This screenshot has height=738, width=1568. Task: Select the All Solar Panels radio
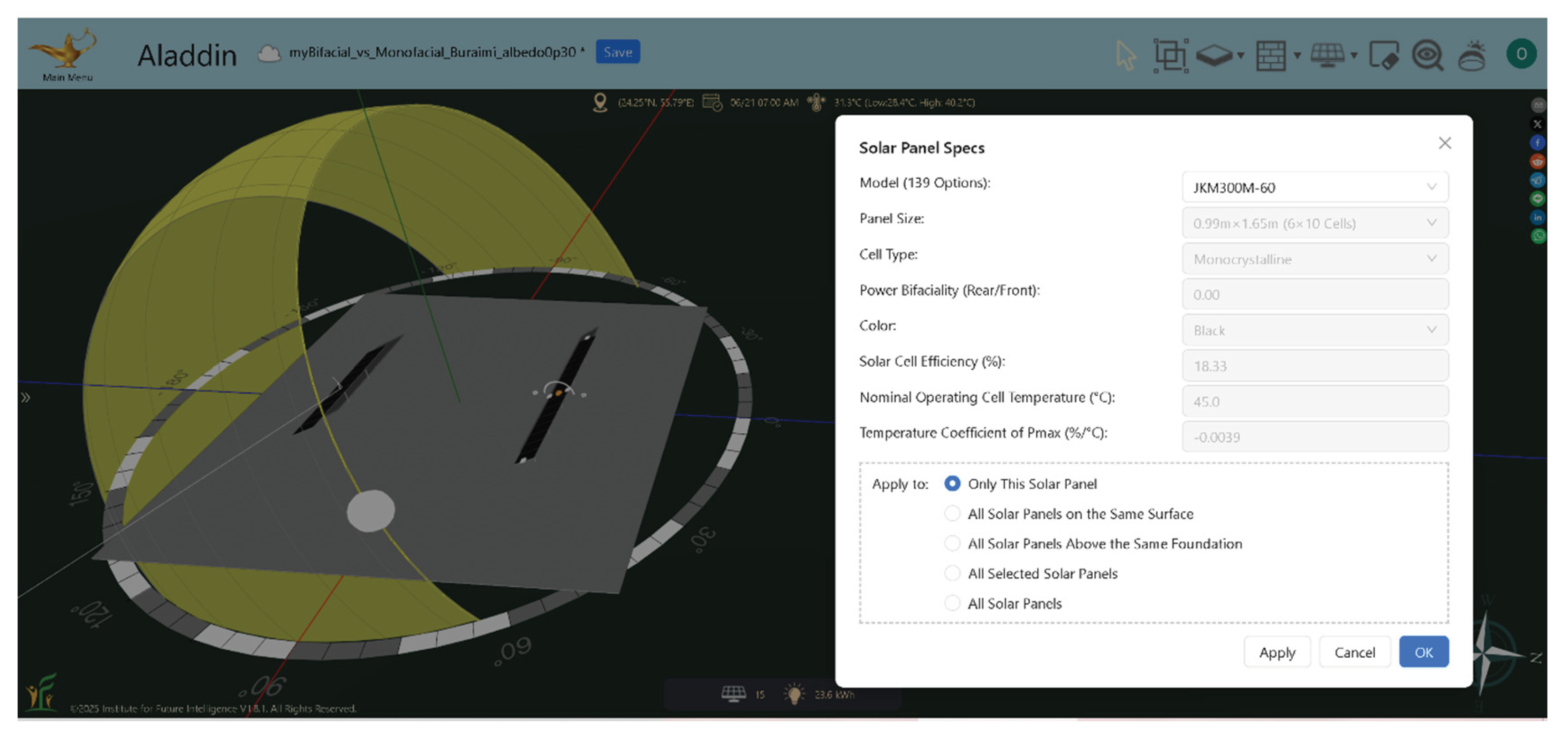click(952, 603)
